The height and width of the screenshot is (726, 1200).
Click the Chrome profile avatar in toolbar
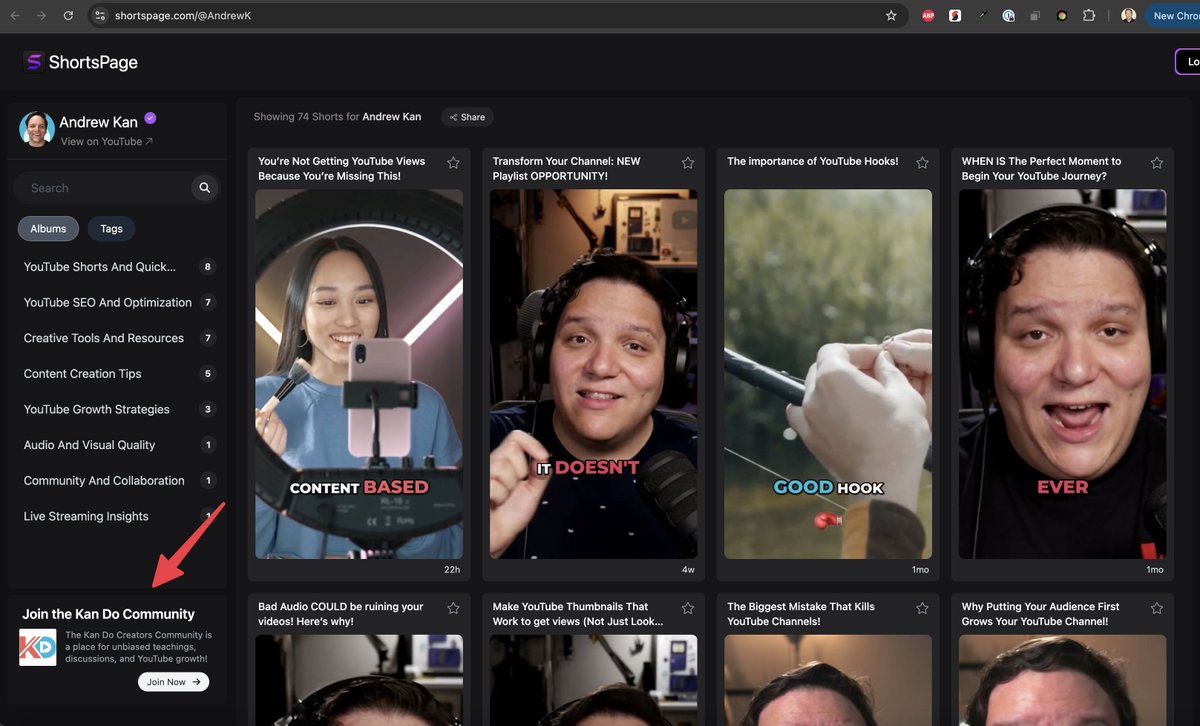tap(1128, 16)
